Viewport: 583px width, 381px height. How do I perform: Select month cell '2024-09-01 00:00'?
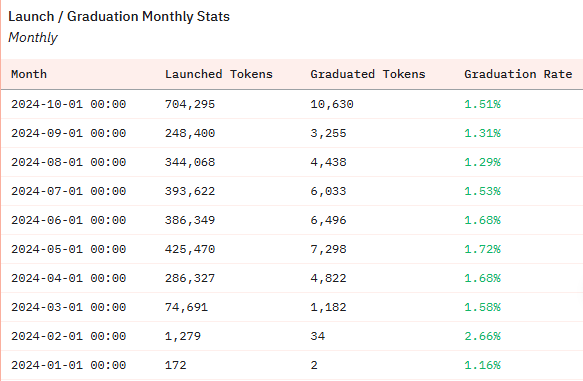pos(69,133)
